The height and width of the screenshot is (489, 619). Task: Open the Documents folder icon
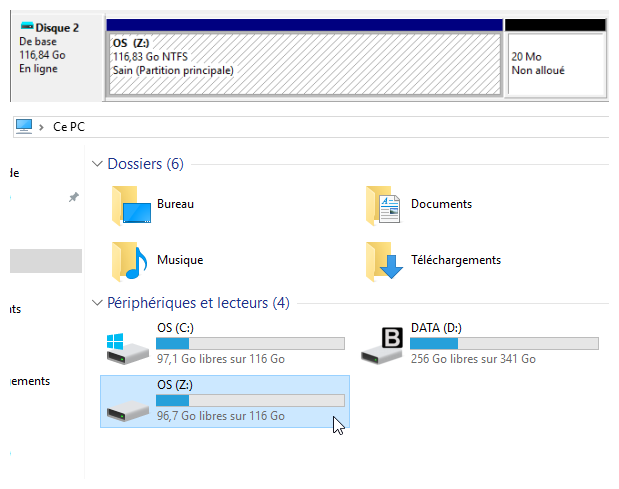[x=383, y=205]
